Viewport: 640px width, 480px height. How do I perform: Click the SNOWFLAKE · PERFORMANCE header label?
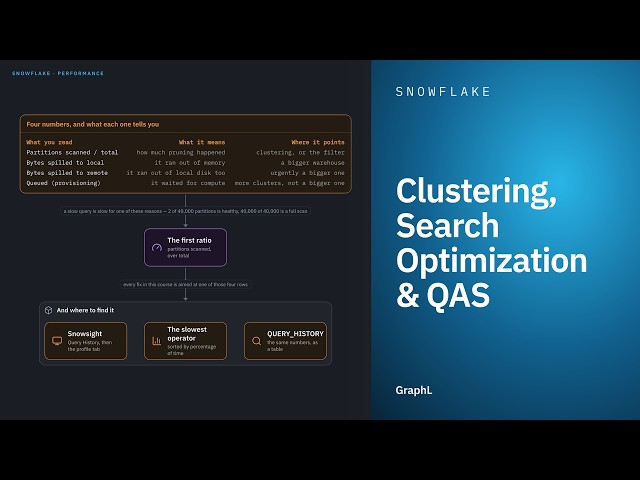tap(58, 73)
